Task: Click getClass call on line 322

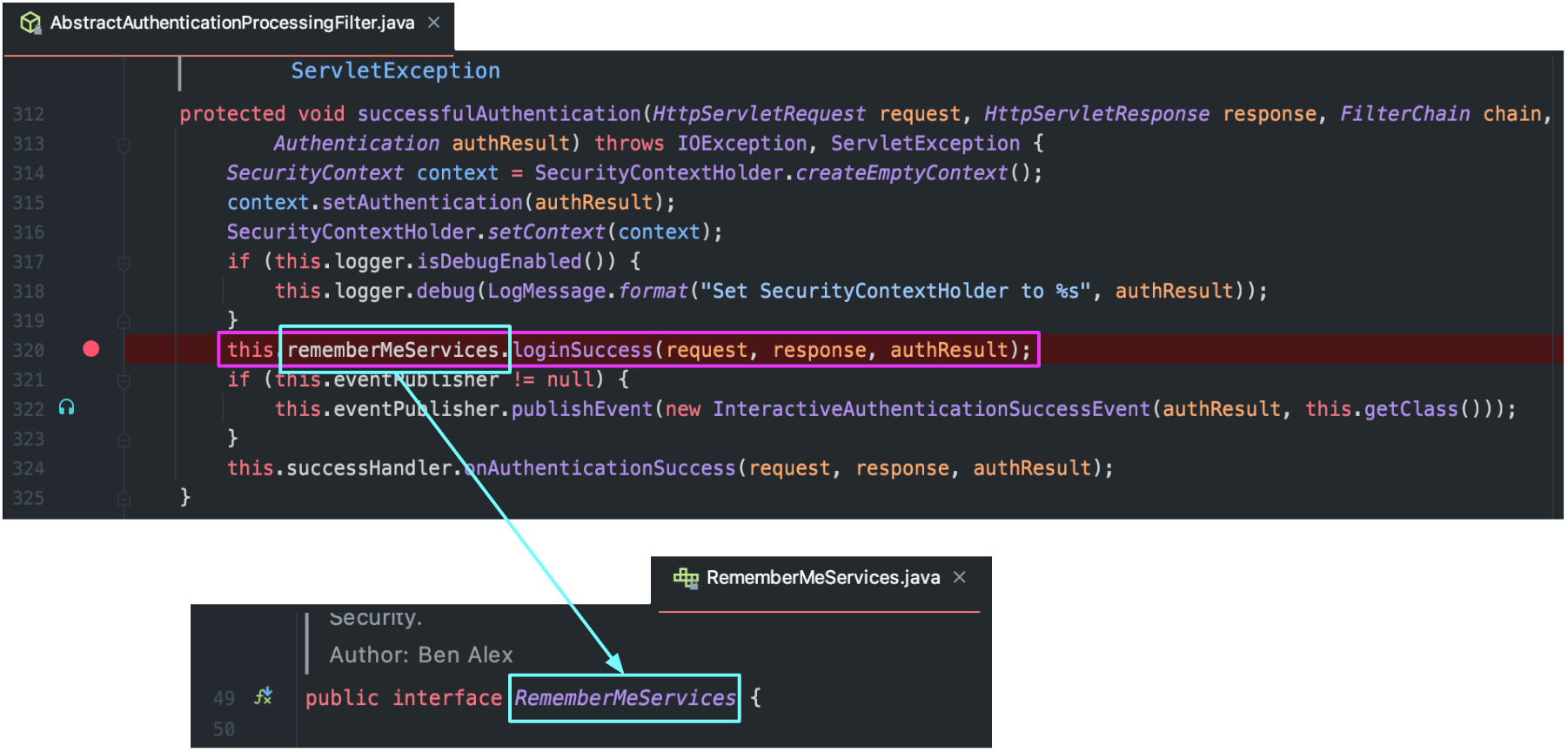Action: pos(1411,409)
